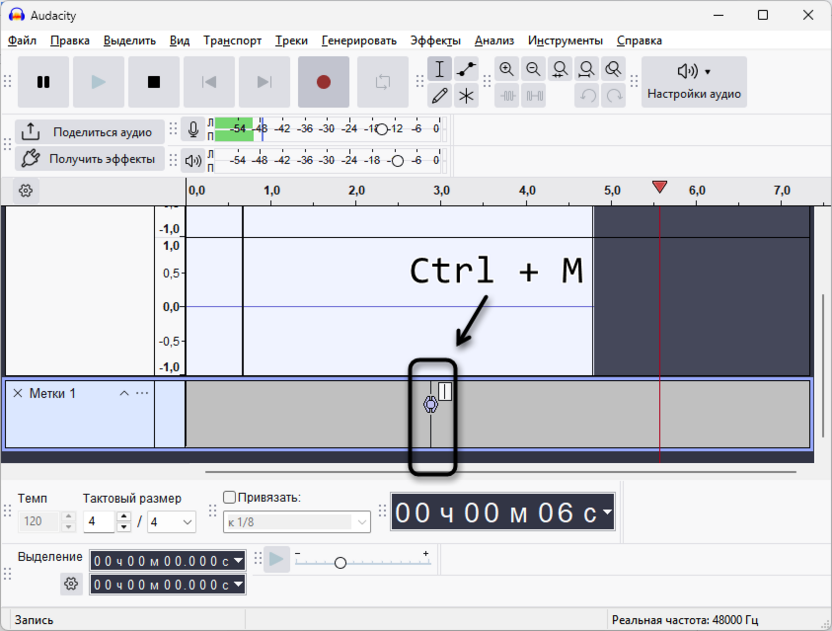832x631 pixels.
Task: Click the Получить эффекты button
Action: (x=90, y=159)
